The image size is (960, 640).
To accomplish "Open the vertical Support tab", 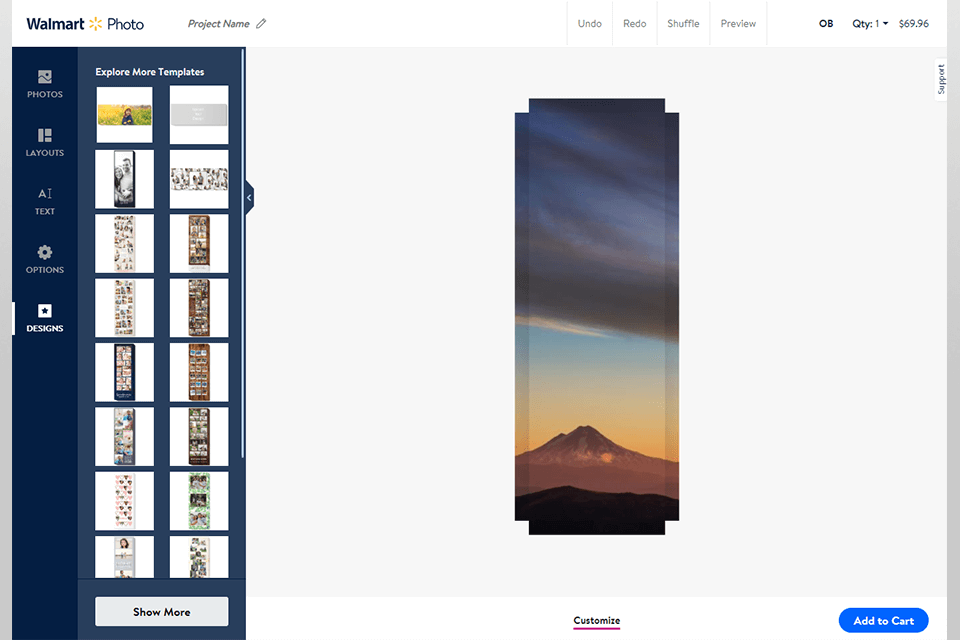I will [941, 80].
